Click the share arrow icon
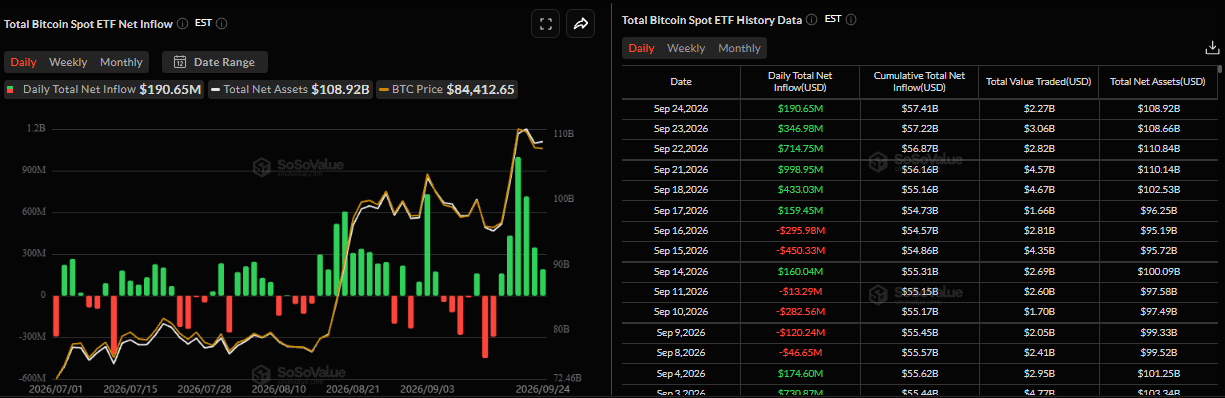Viewport: 1225px width, 398px height. [580, 25]
